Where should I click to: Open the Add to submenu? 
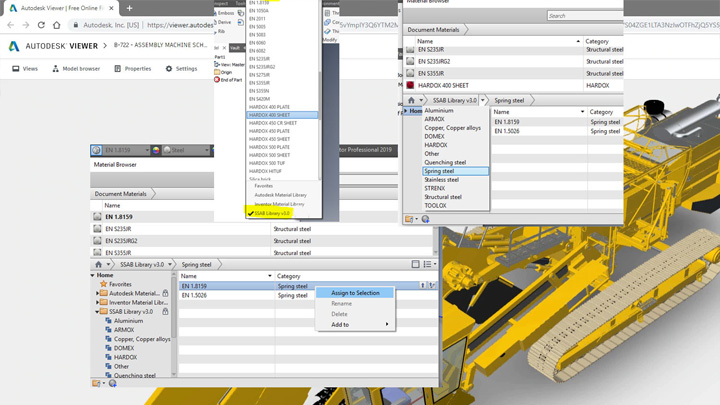[x=355, y=325]
